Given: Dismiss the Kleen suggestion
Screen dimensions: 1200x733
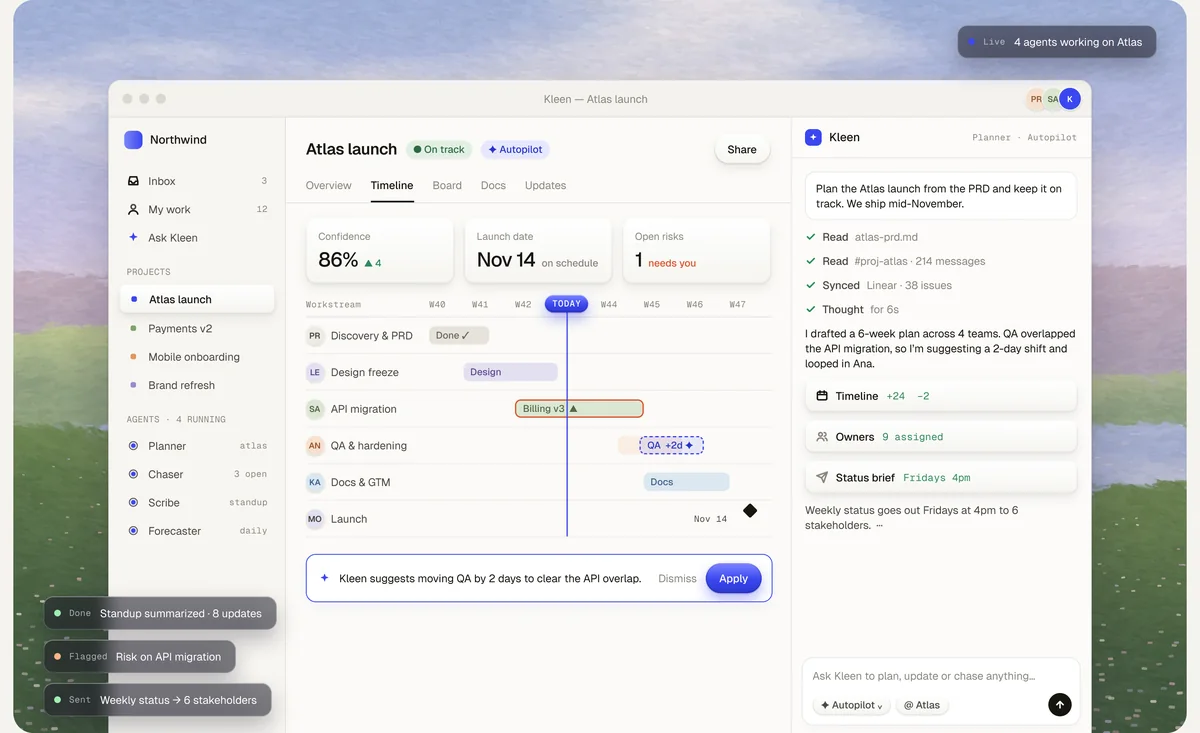Looking at the screenshot, I should point(677,578).
